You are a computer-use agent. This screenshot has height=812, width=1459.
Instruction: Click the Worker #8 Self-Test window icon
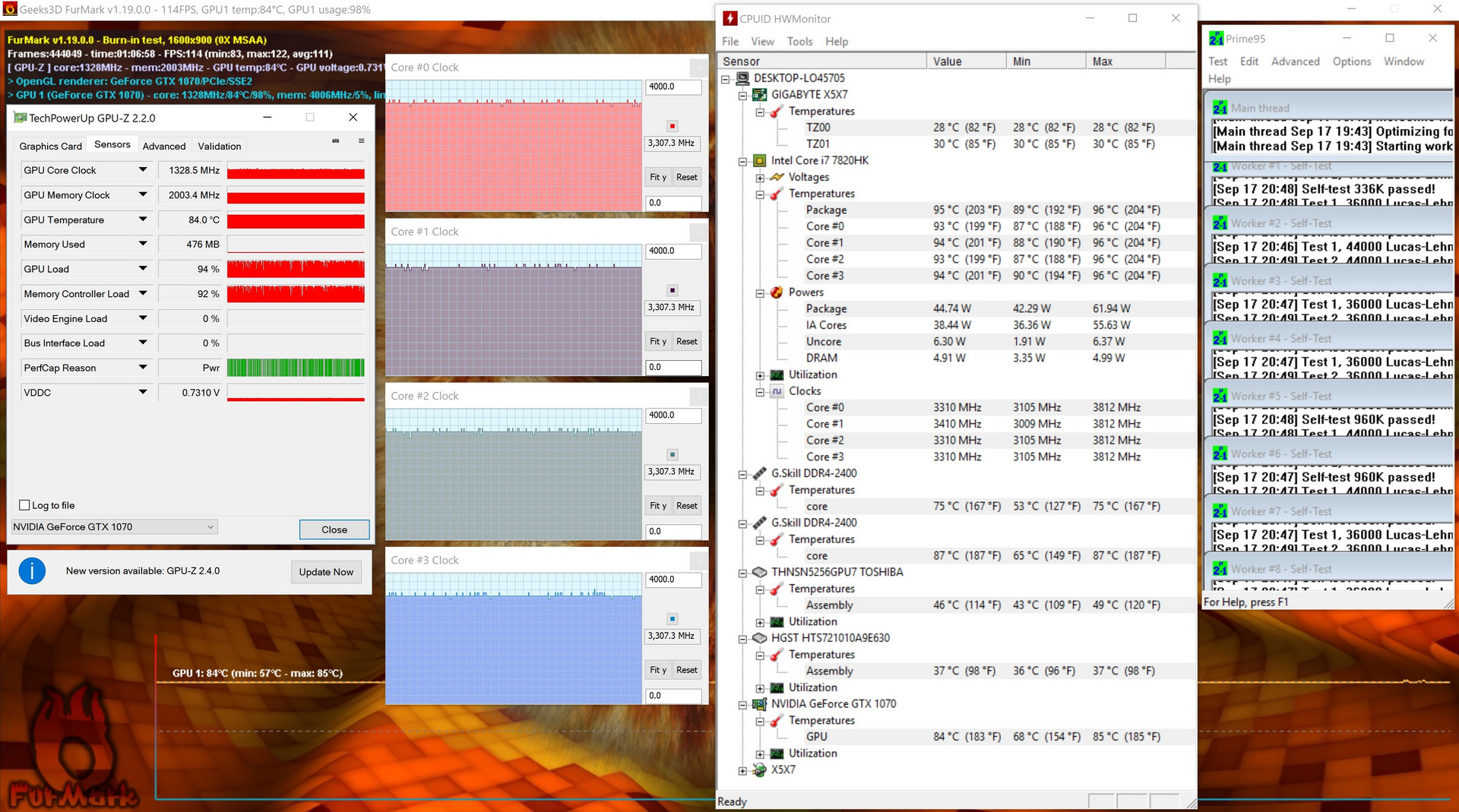(x=1220, y=569)
